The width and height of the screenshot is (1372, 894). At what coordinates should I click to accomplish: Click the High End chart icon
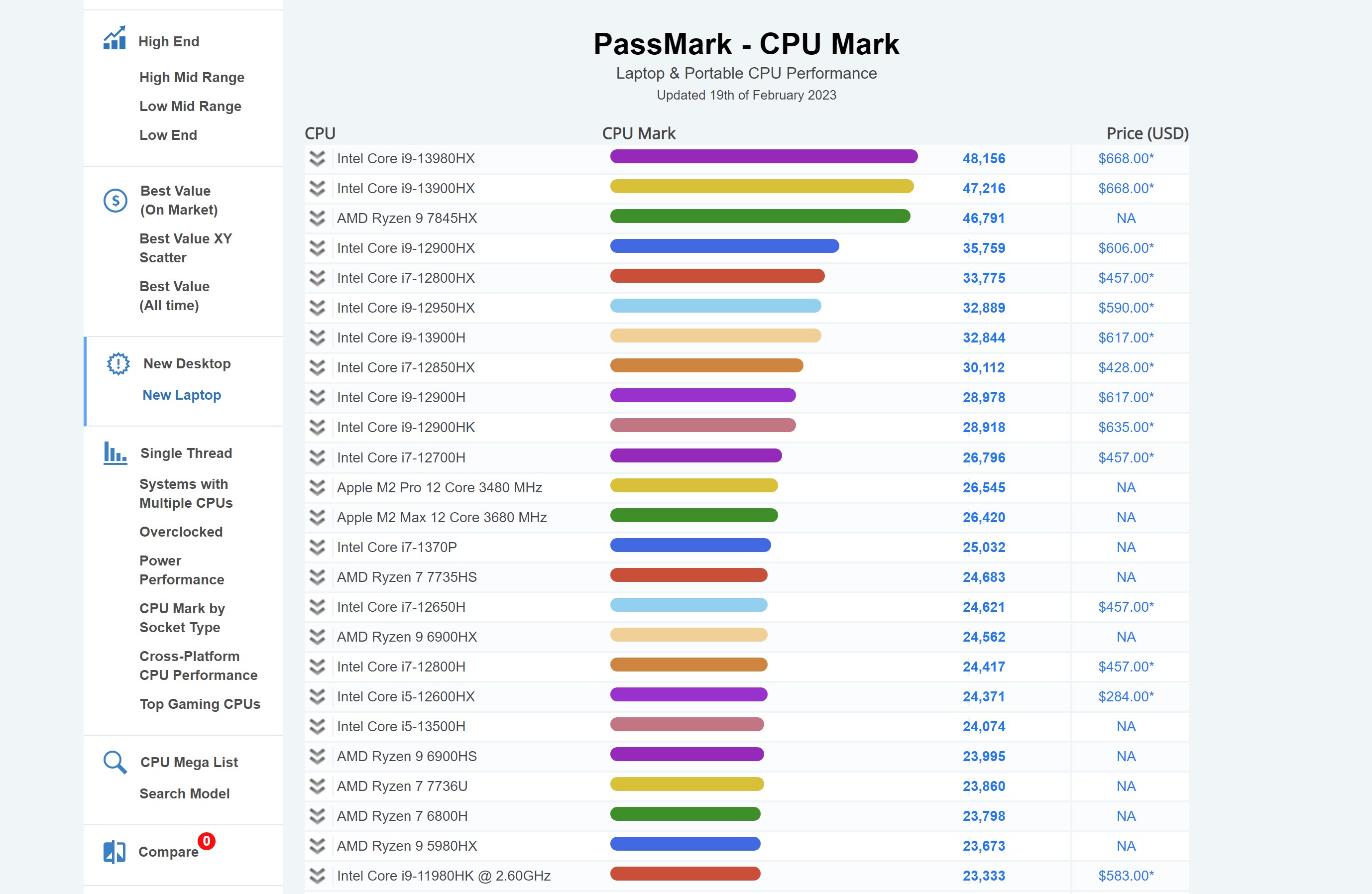click(114, 38)
